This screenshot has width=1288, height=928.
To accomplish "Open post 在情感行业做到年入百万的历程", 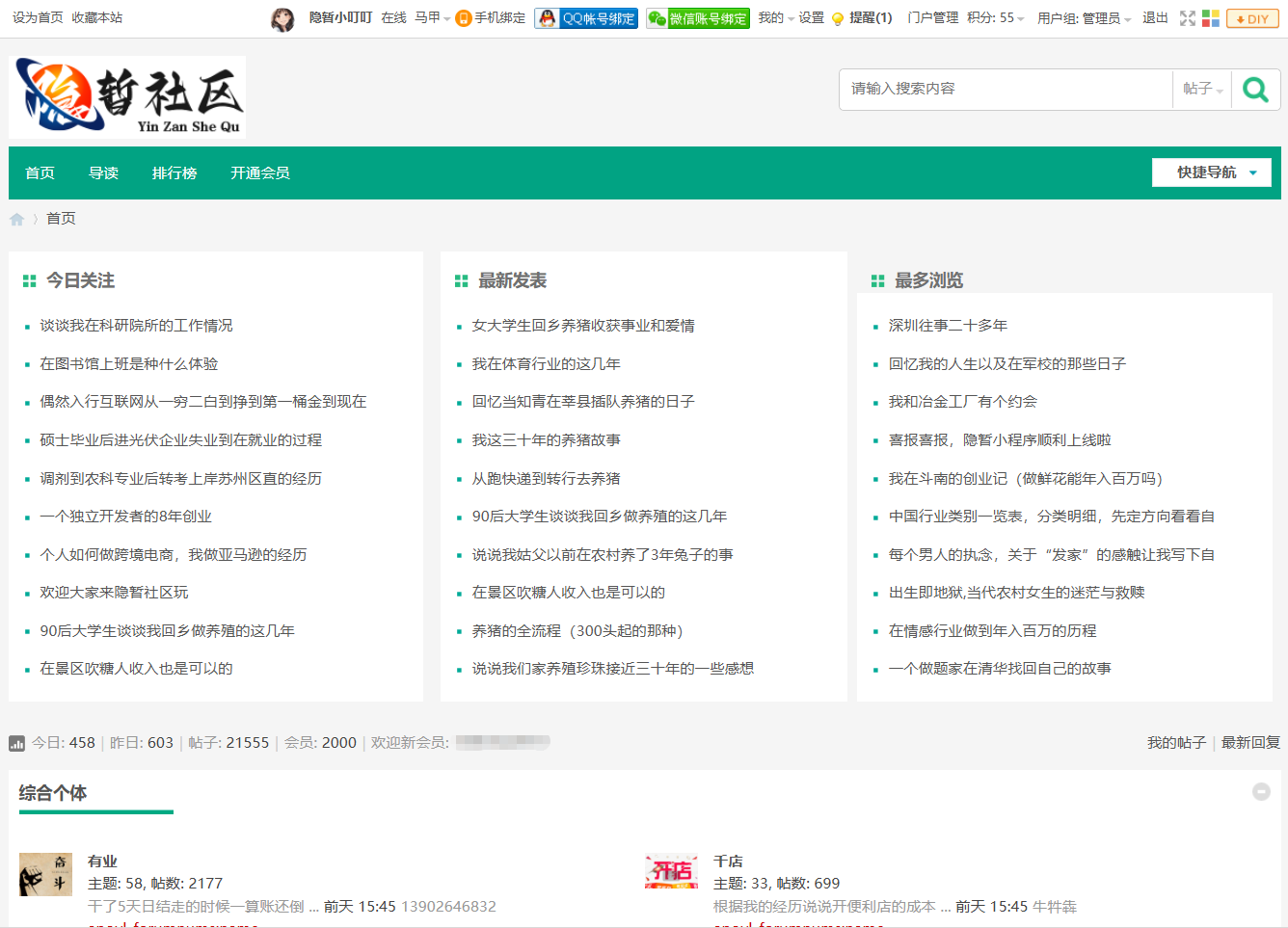I will tap(992, 631).
